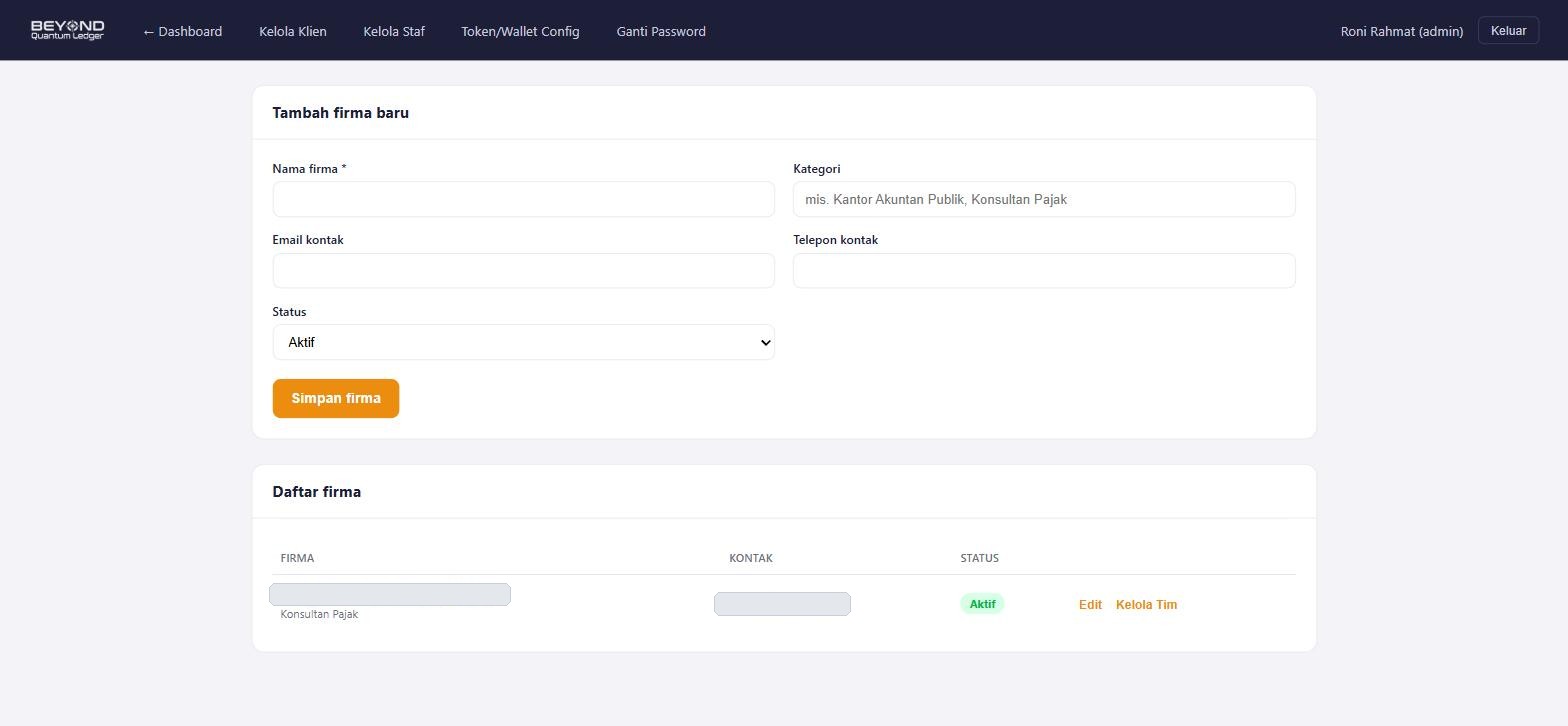Click the Tambah firma baru heading
This screenshot has height=726, width=1568.
tap(340, 113)
